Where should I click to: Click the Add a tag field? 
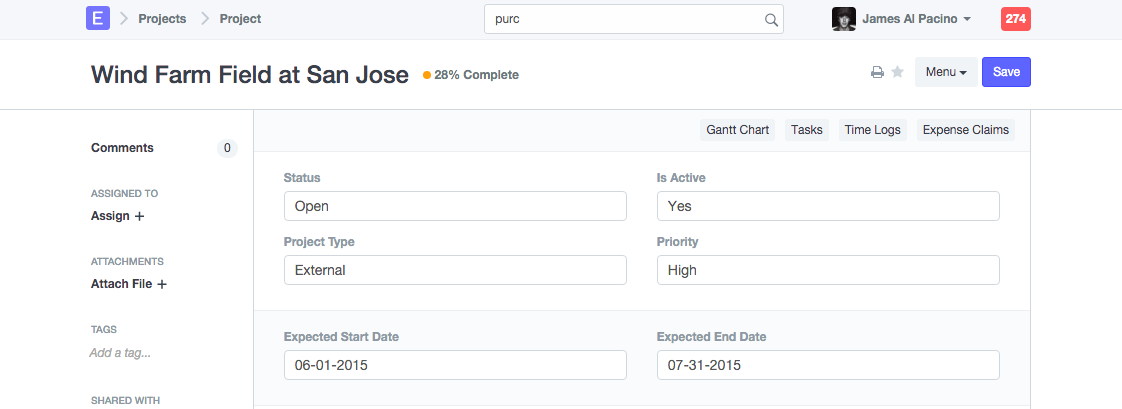click(x=120, y=353)
